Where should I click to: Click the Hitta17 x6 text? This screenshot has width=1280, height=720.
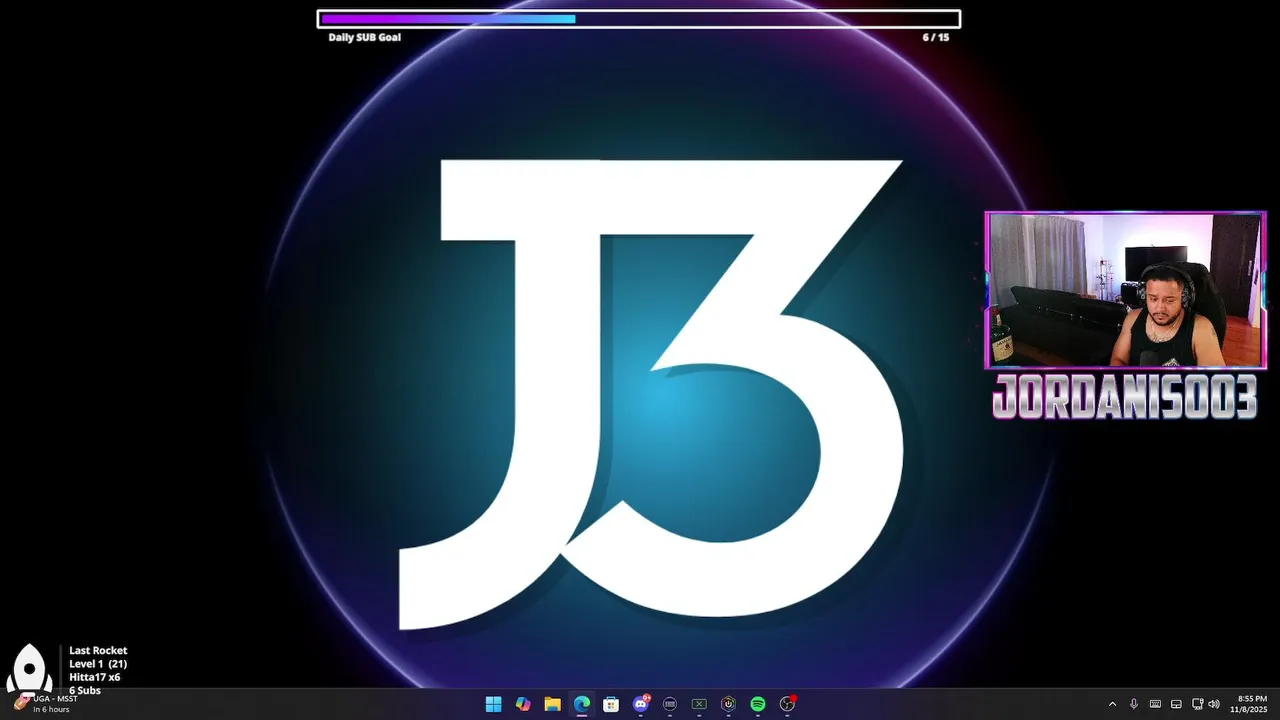point(95,677)
